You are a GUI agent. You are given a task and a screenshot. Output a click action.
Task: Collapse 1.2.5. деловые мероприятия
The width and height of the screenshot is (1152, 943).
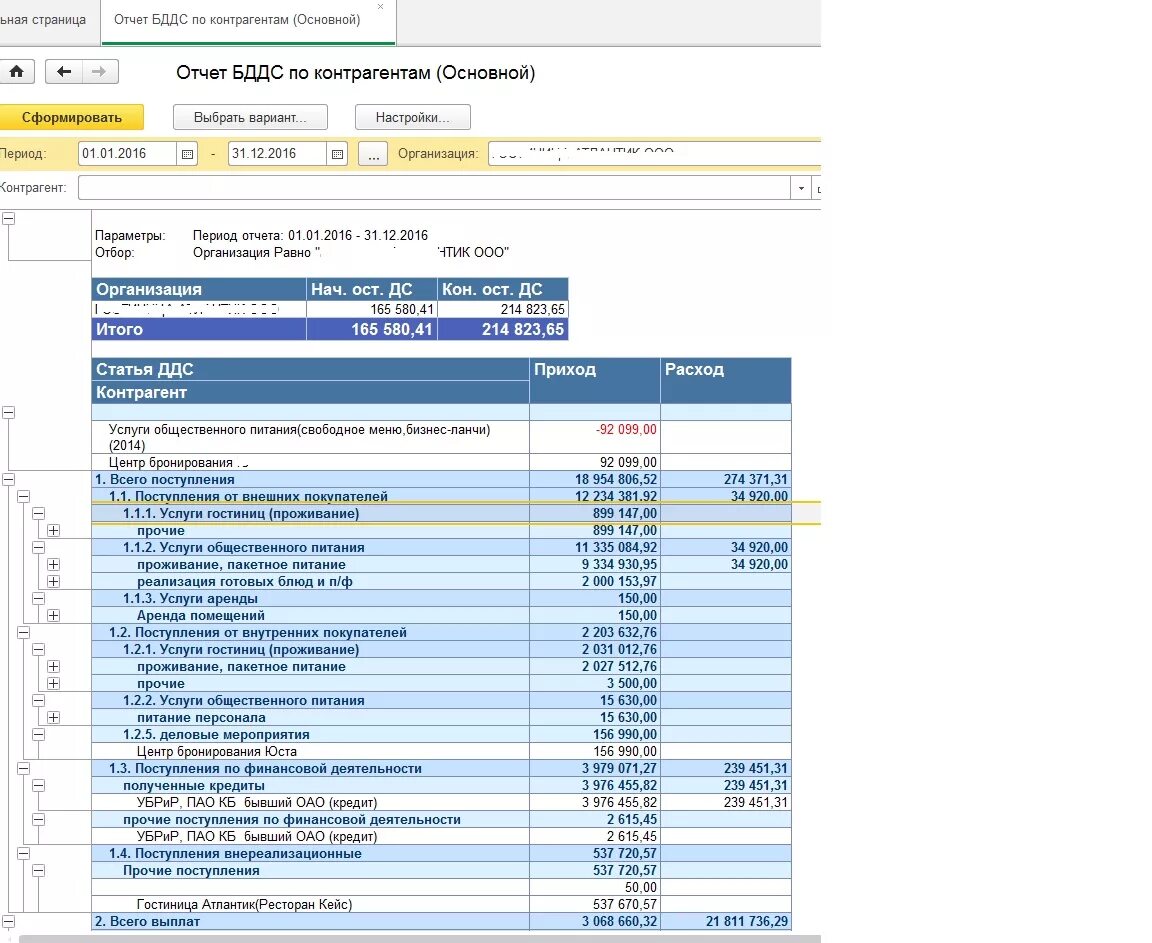click(x=38, y=734)
